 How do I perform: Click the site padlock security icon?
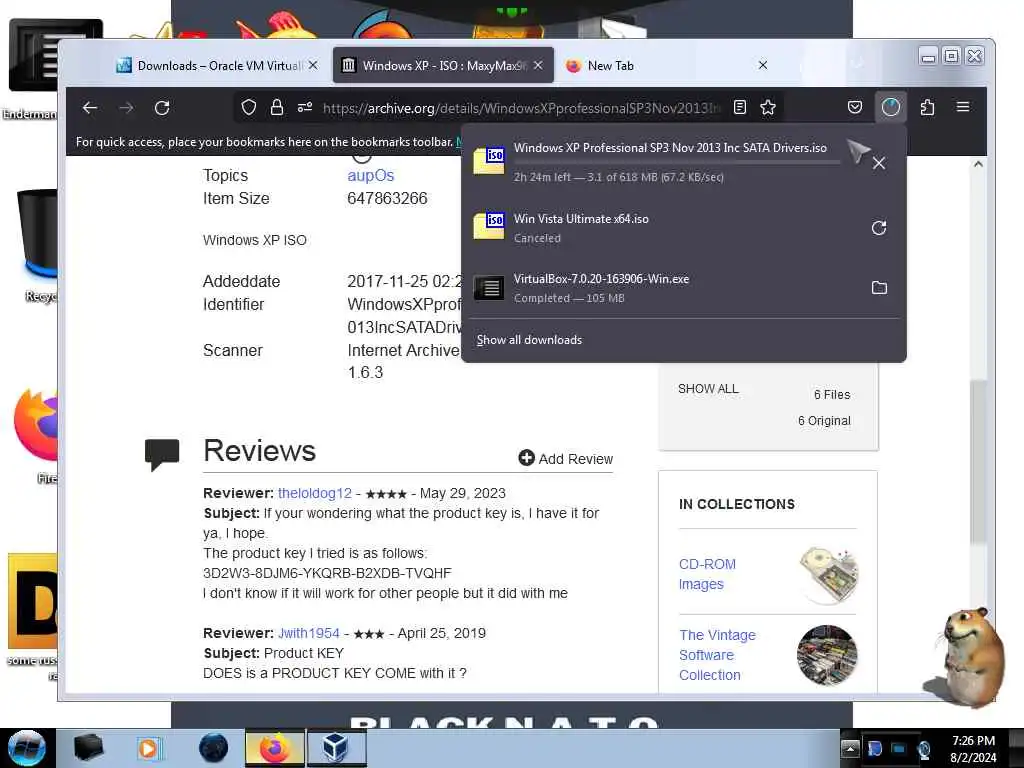pos(277,107)
